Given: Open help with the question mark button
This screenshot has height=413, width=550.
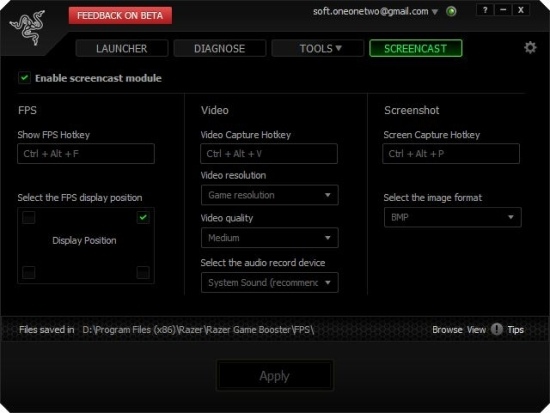Looking at the screenshot, I should point(485,10).
